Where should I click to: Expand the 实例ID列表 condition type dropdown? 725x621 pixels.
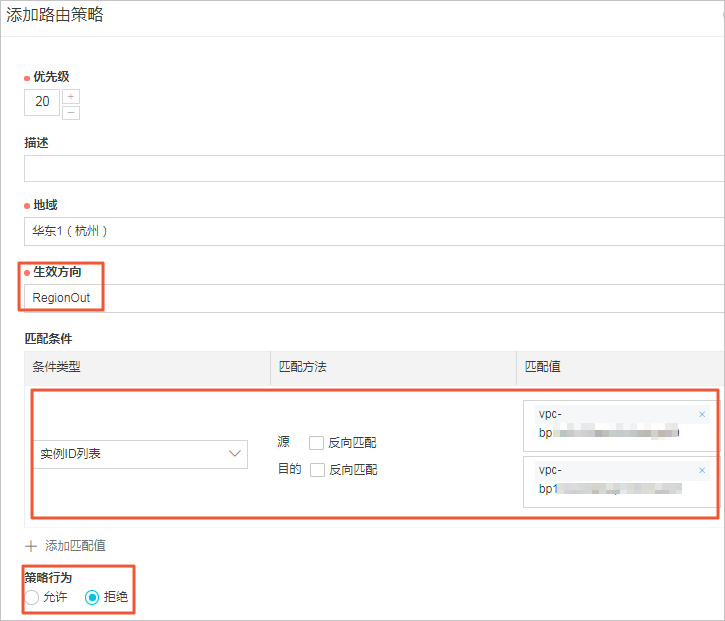pyautogui.click(x=141, y=454)
